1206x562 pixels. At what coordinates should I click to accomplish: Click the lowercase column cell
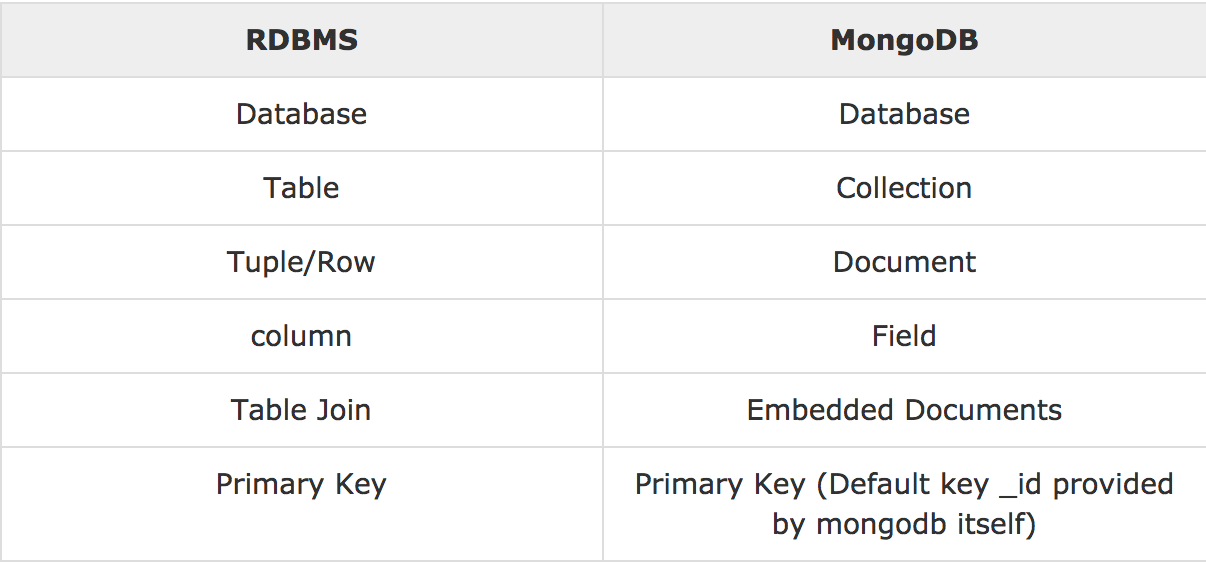point(301,336)
